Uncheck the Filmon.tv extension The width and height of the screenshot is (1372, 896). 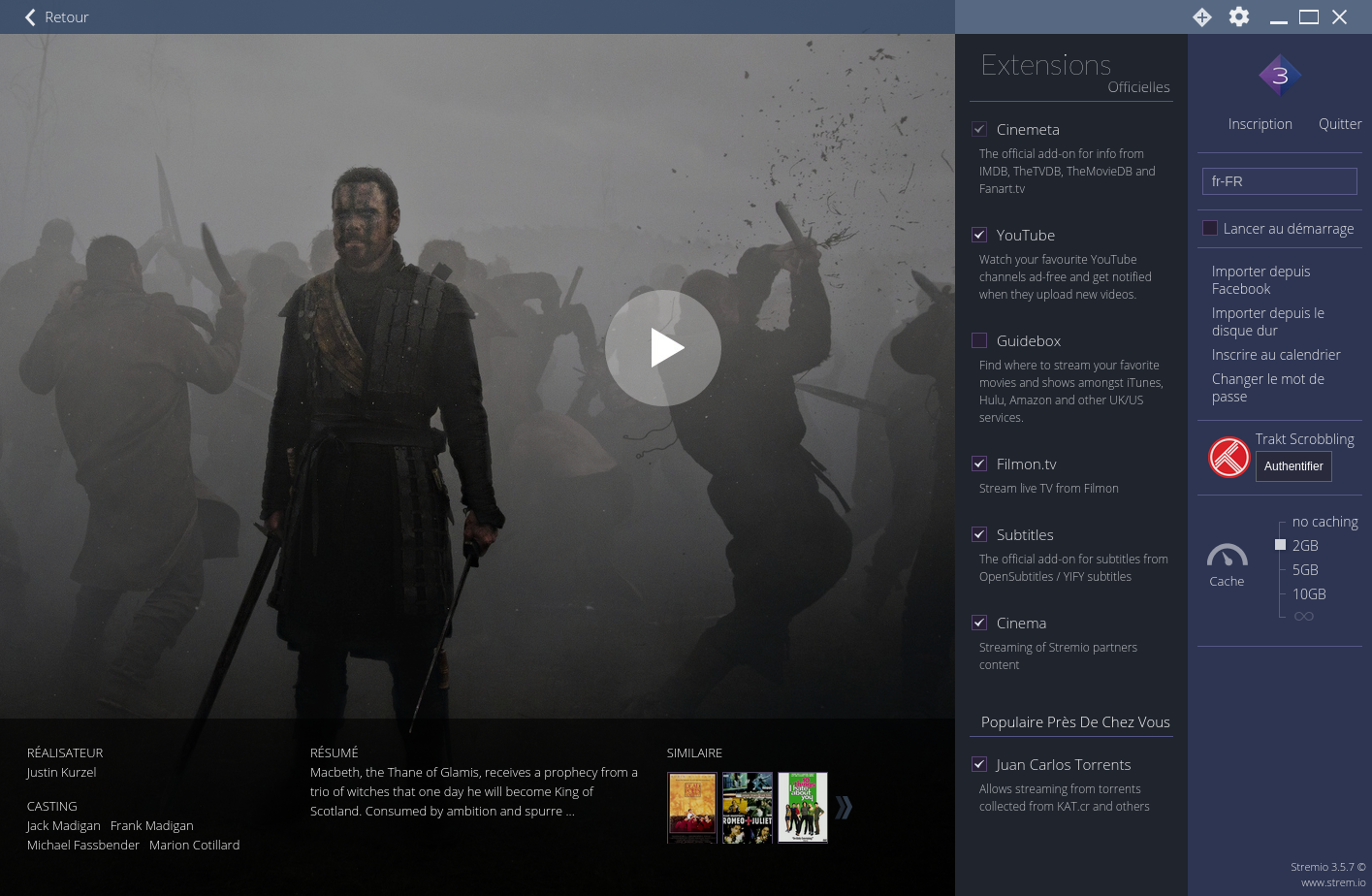point(979,464)
